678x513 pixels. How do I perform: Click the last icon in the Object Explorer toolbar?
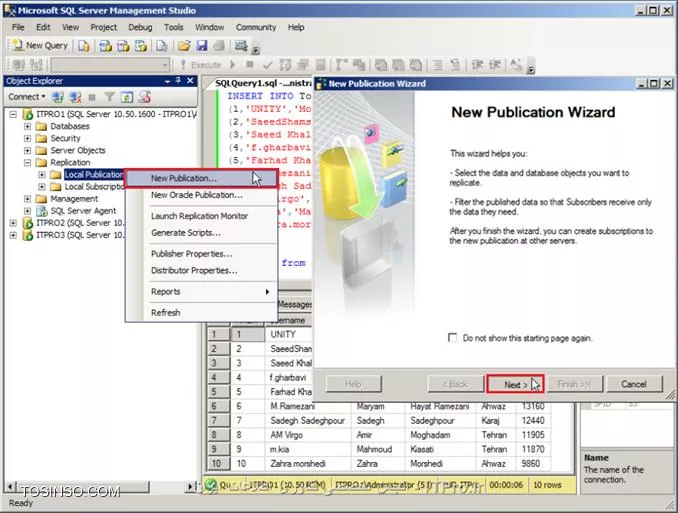(144, 97)
